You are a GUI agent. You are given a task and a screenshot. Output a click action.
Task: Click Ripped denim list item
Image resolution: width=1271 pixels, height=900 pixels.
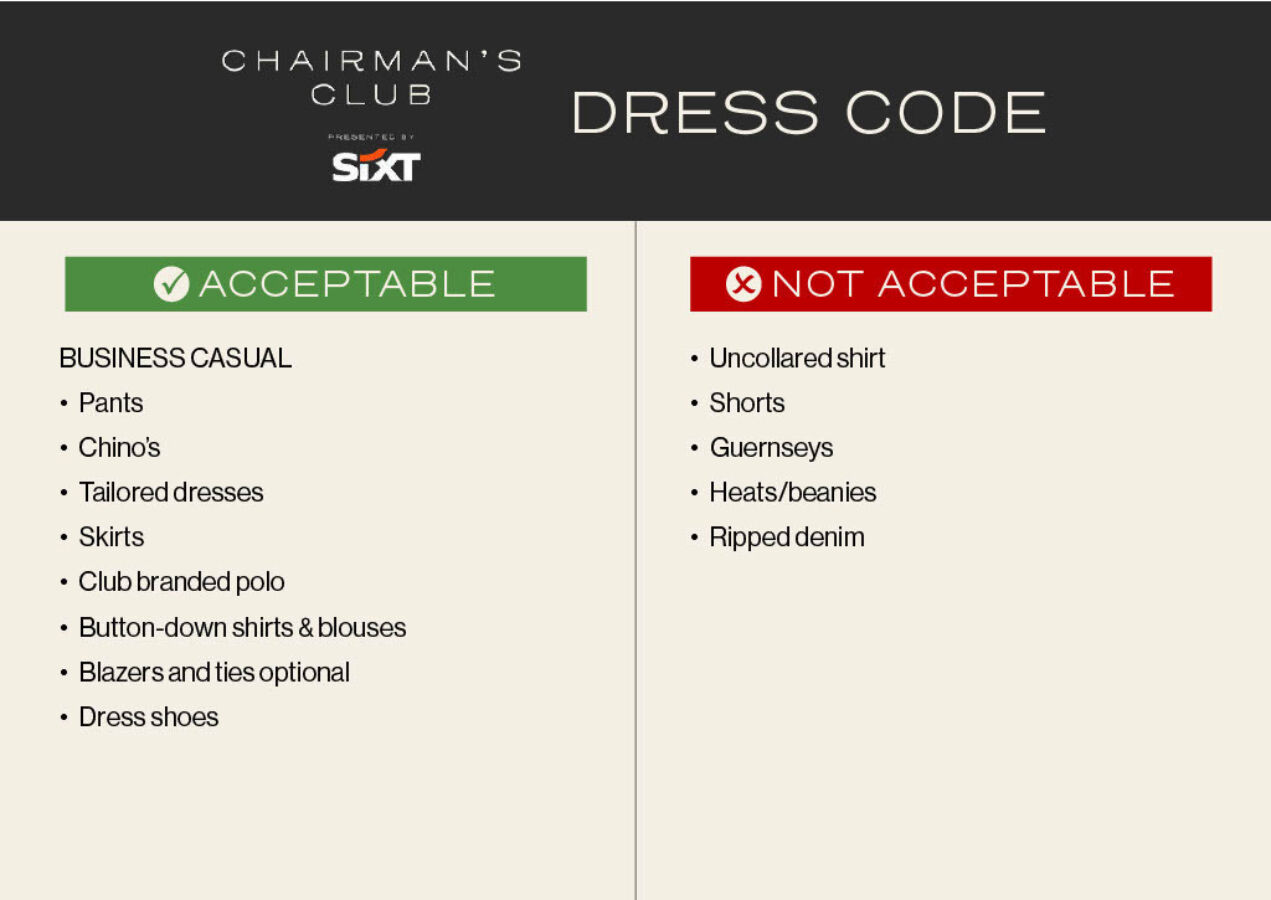point(786,537)
